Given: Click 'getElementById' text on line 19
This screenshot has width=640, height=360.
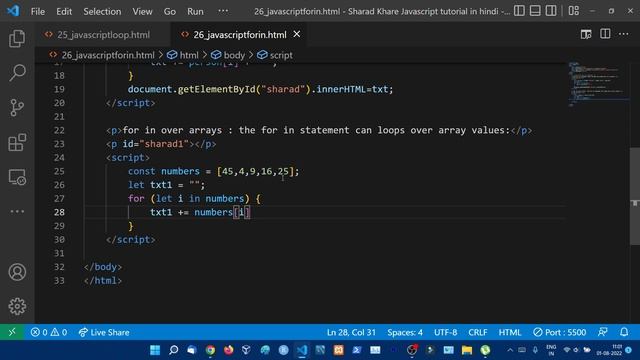Looking at the screenshot, I should (x=216, y=89).
